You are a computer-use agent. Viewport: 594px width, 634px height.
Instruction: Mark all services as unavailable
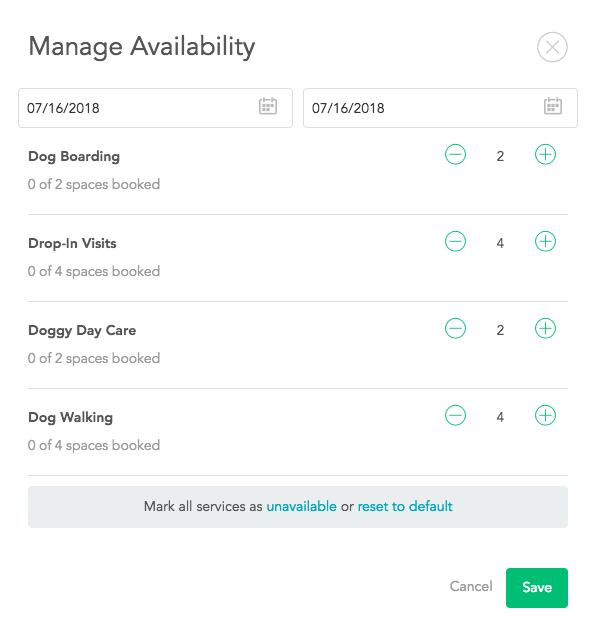[x=301, y=506]
